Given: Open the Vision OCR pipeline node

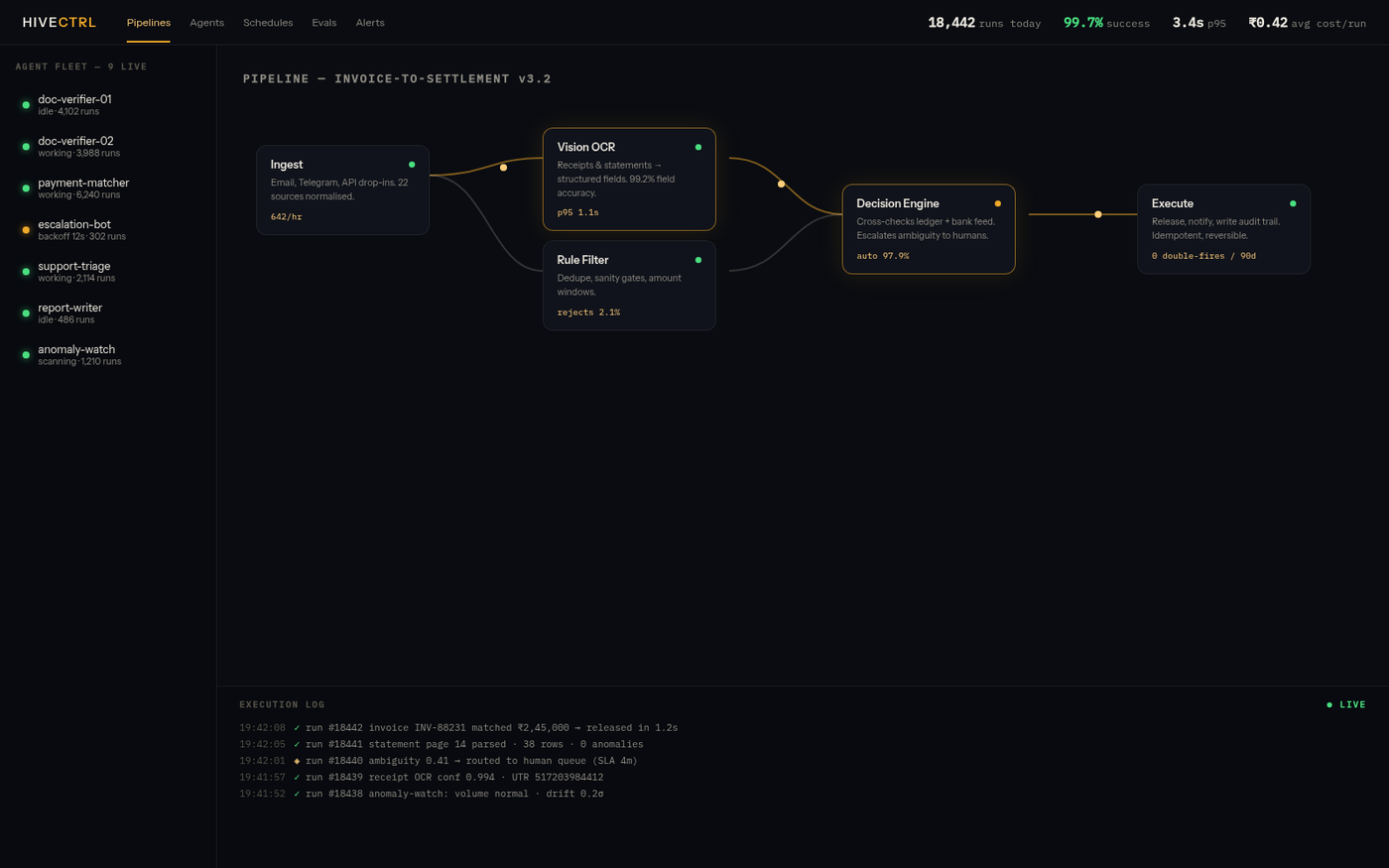Looking at the screenshot, I should (629, 179).
